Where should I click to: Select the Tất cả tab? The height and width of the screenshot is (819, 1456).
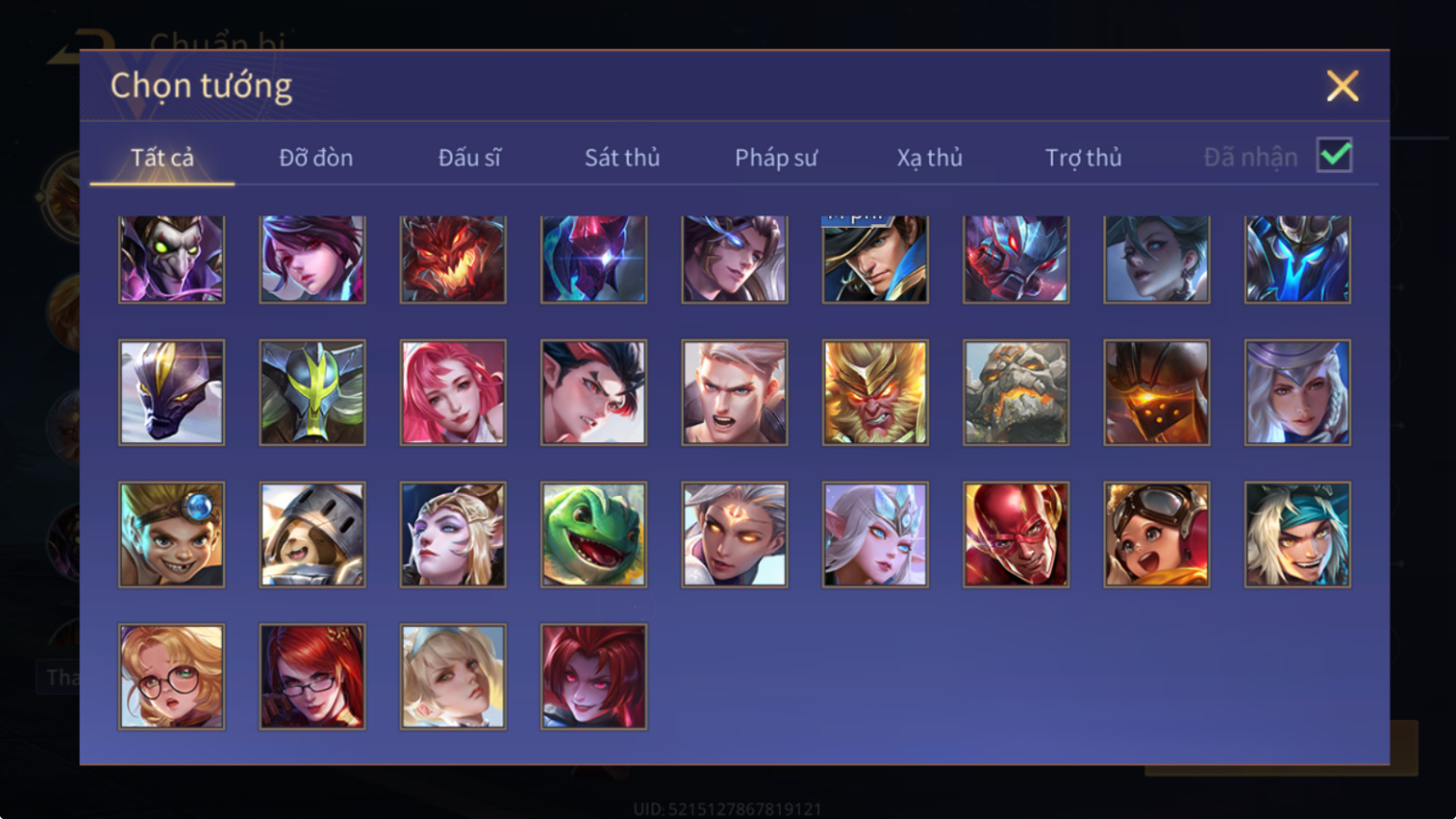pyautogui.click(x=162, y=158)
